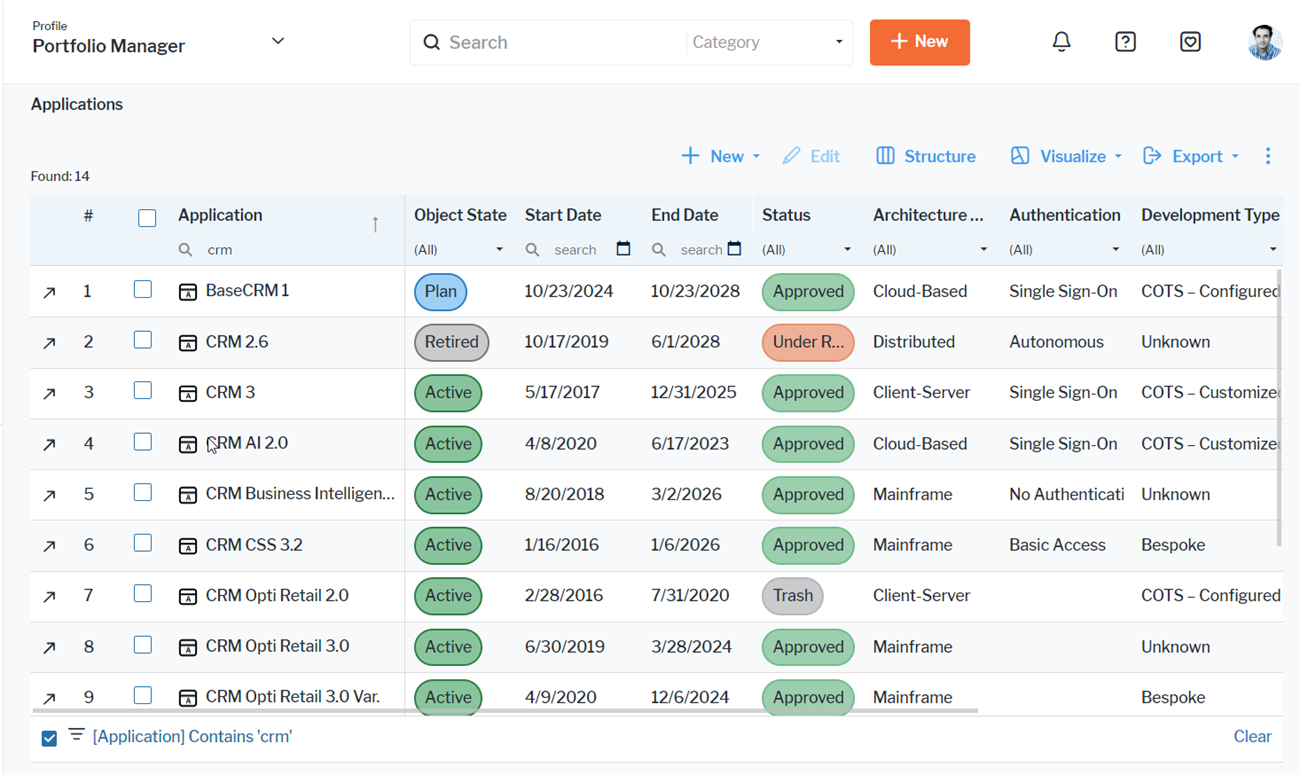Open the user profile avatar
1300x775 pixels.
click(1264, 42)
